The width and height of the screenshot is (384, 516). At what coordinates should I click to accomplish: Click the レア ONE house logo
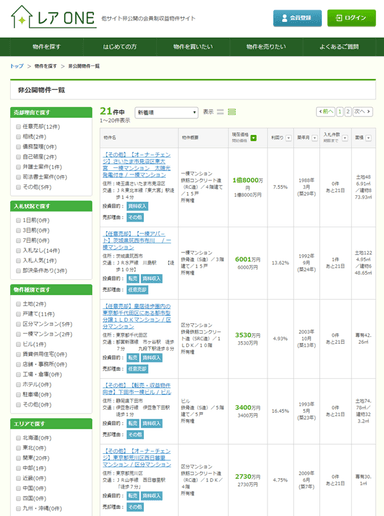[x=53, y=17]
